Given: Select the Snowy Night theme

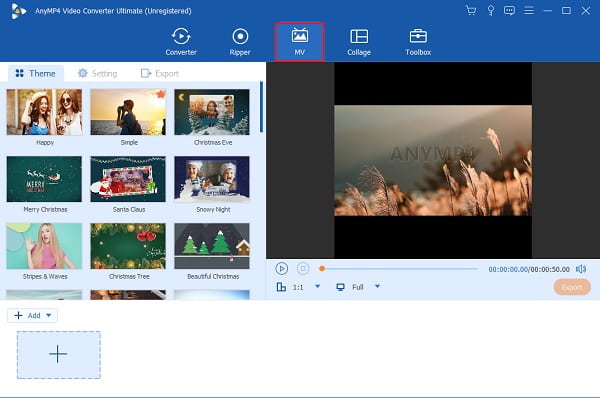Looking at the screenshot, I should [x=212, y=179].
